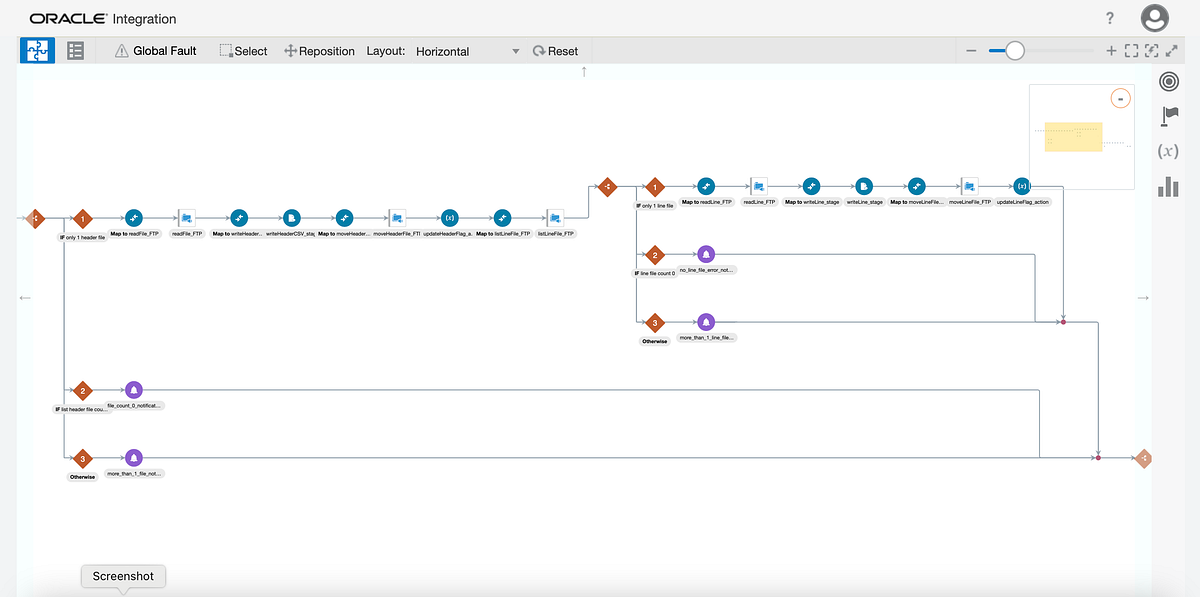Image resolution: width=1200 pixels, height=597 pixels.
Task: Click the Global Fault warning triangle
Action: click(x=120, y=50)
